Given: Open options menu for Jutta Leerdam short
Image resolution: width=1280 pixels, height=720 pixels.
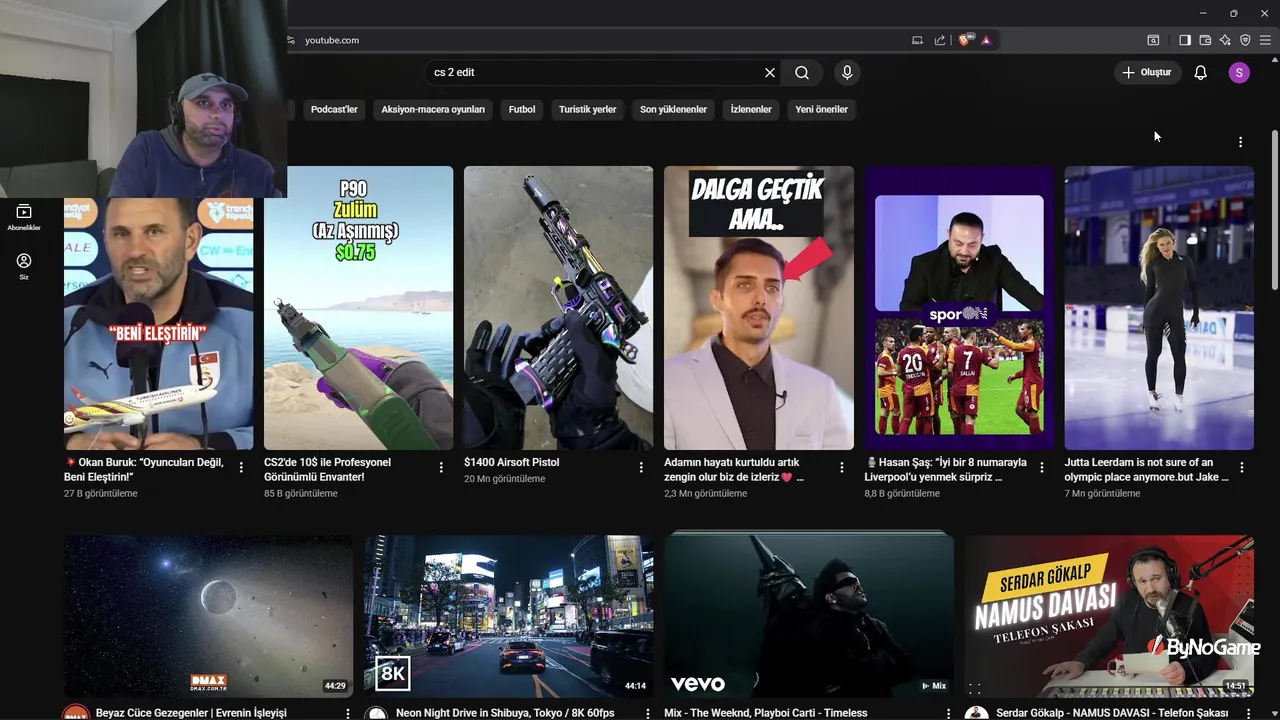Looking at the screenshot, I should click(1242, 467).
